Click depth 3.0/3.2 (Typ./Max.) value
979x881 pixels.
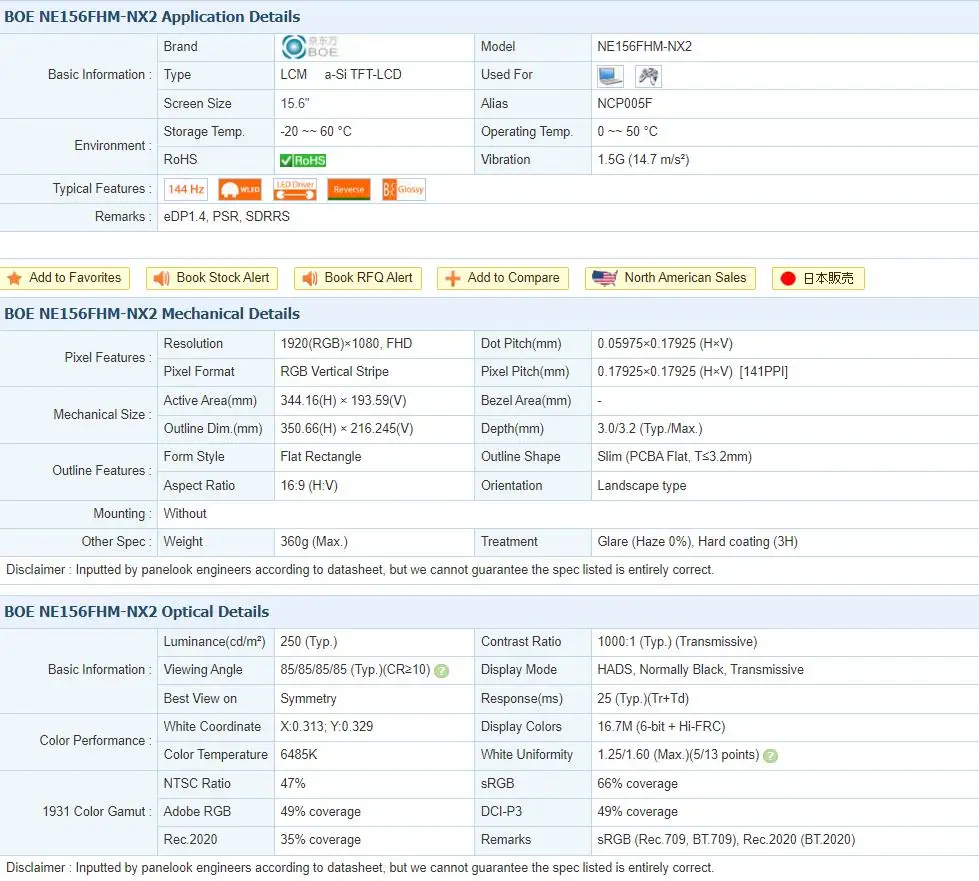pos(649,429)
